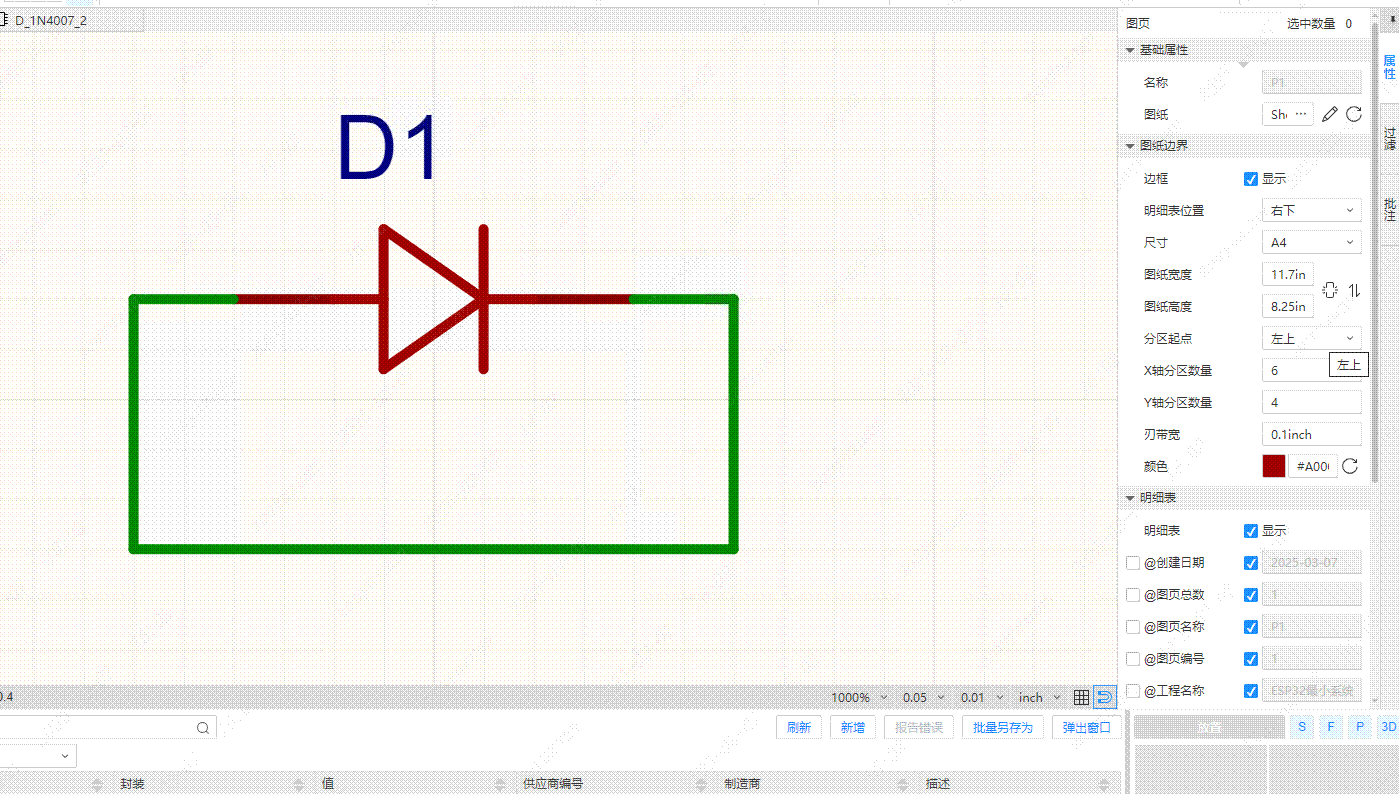Toggle the 明细表 显示 checkbox
The height and width of the screenshot is (794, 1399).
click(1250, 531)
